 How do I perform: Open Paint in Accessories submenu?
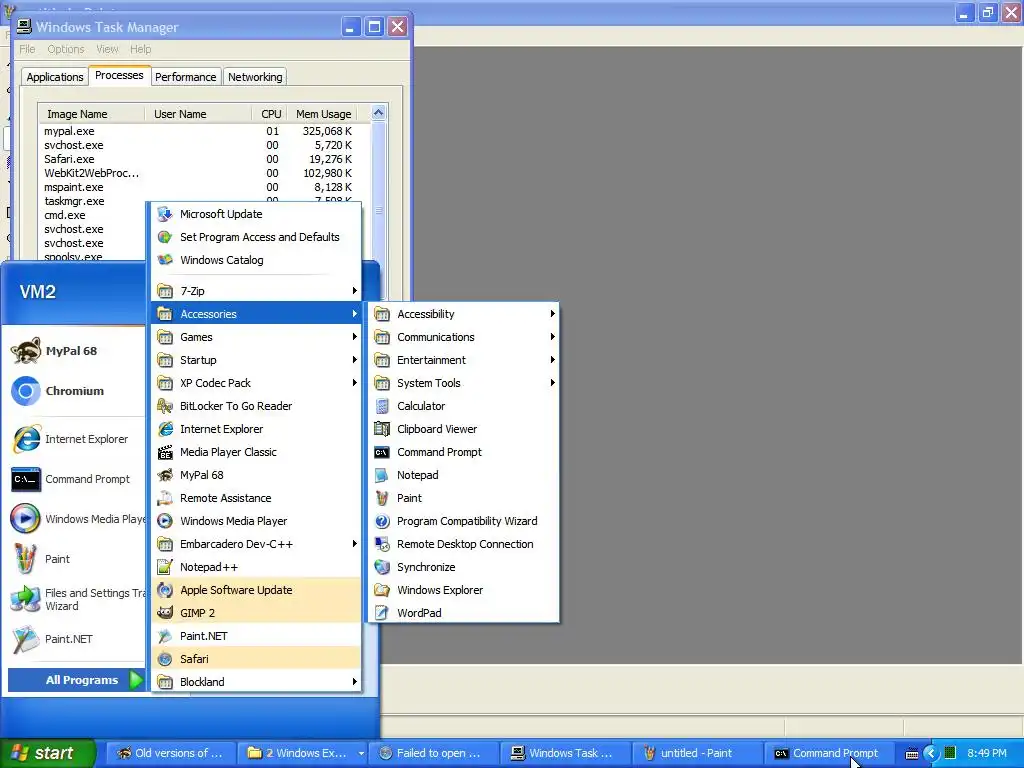[464, 498]
